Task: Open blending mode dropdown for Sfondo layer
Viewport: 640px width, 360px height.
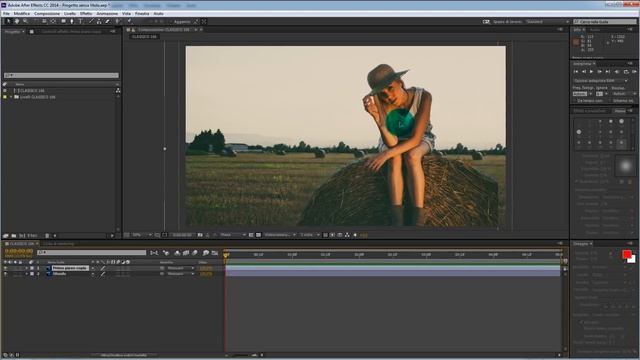Action: pyautogui.click(x=180, y=274)
